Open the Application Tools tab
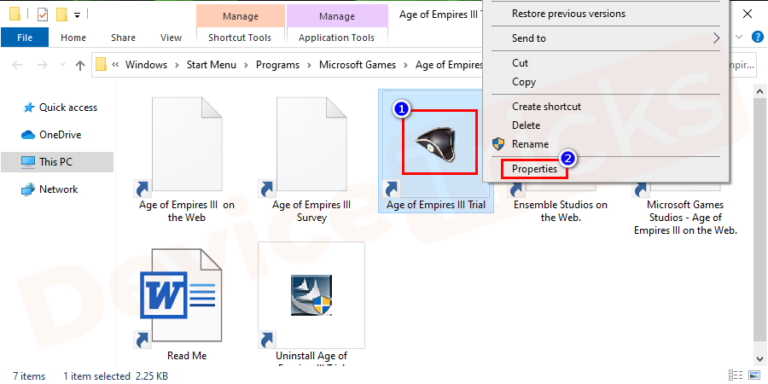This screenshot has width=768, height=384. (x=336, y=37)
